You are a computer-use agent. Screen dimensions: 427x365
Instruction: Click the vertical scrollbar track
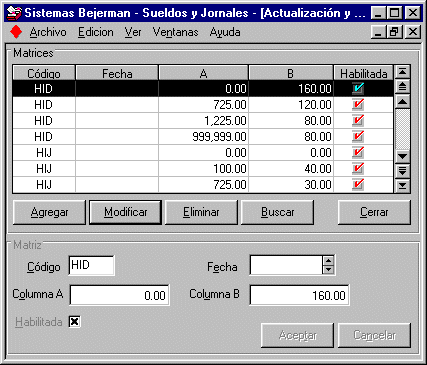[x=402, y=129]
